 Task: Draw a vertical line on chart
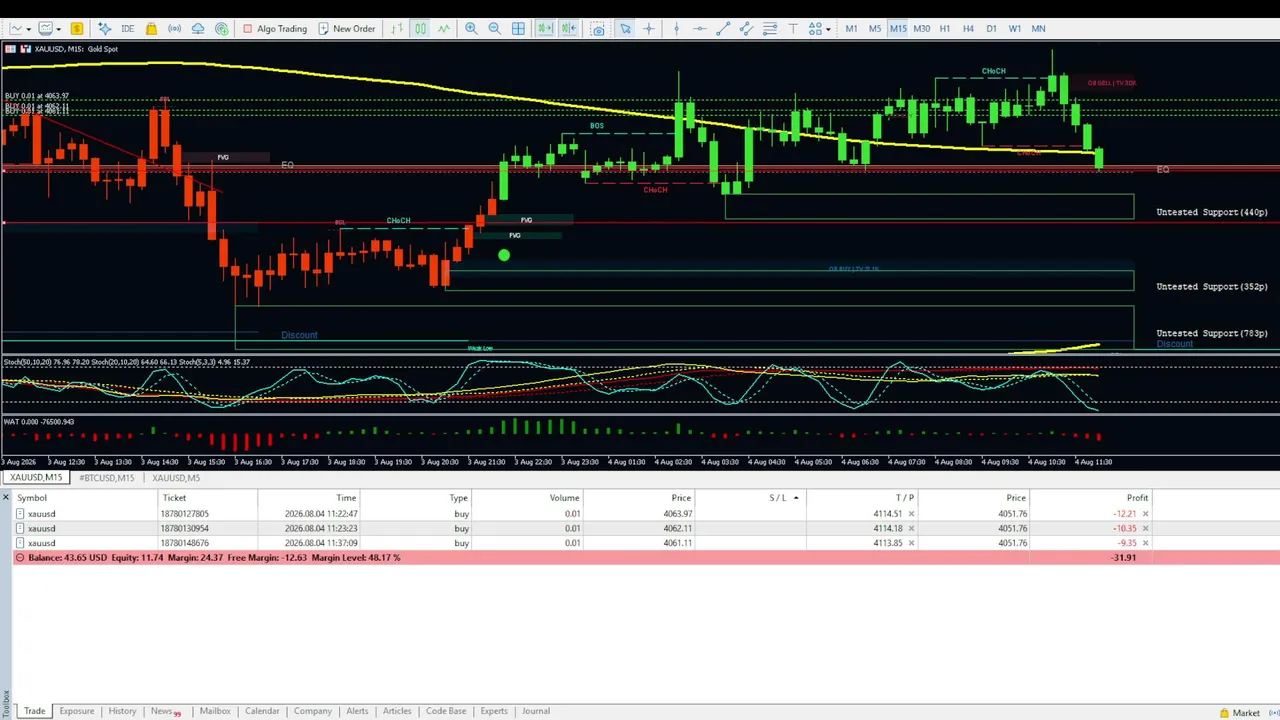pos(676,28)
